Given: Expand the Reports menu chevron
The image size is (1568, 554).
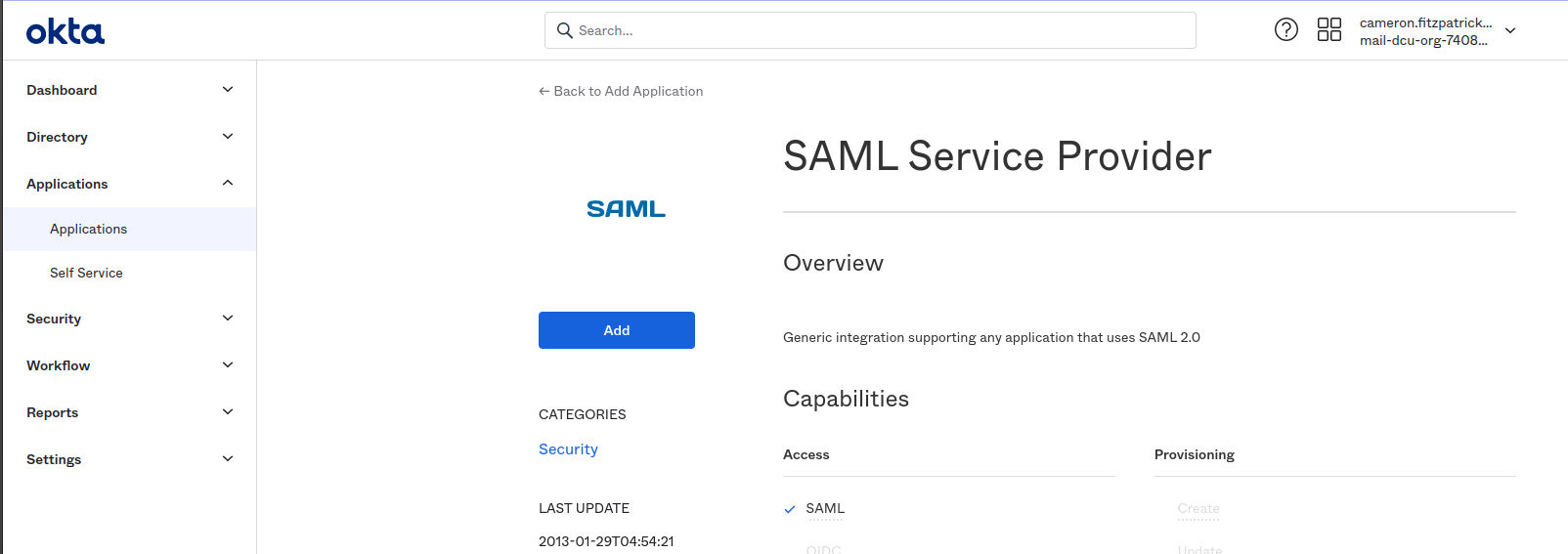Looking at the screenshot, I should coord(228,412).
